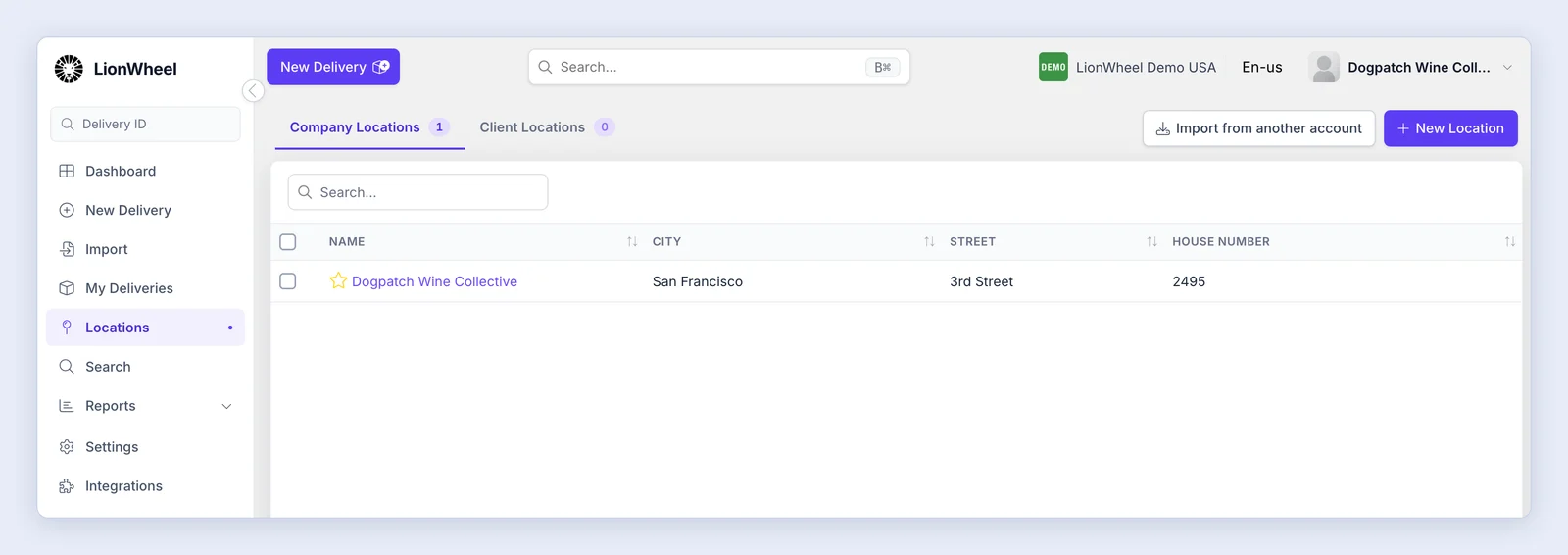Collapse the sidebar with the chevron button
This screenshot has height=555, width=1568.
(253, 91)
